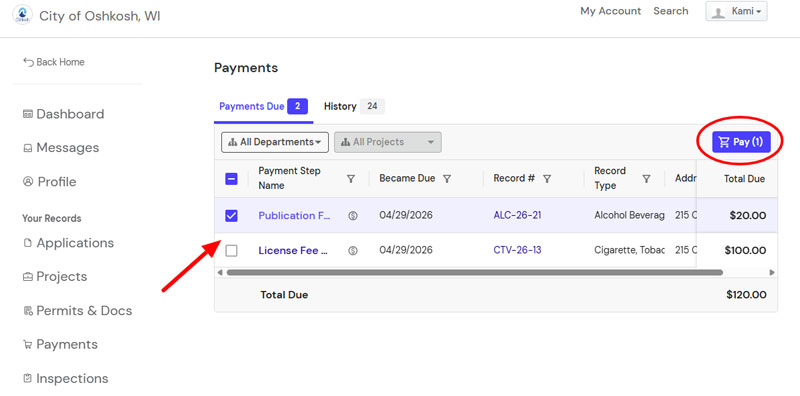800x396 pixels.
Task: Click the $120.00 total due amount
Action: pos(746,295)
